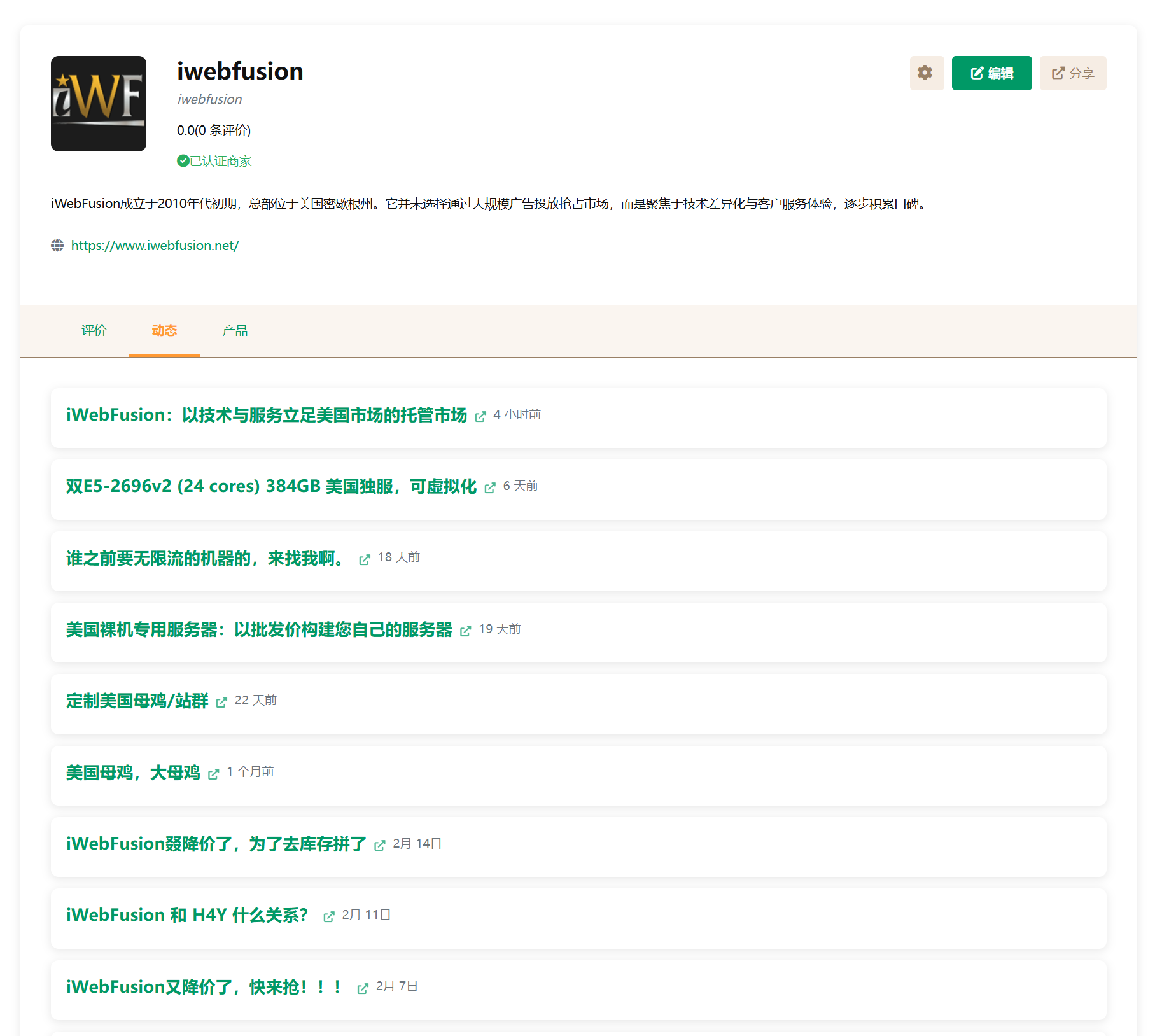Image resolution: width=1155 pixels, height=1036 pixels.
Task: Click external-link icon next to 19 天前
Action: pyautogui.click(x=466, y=631)
